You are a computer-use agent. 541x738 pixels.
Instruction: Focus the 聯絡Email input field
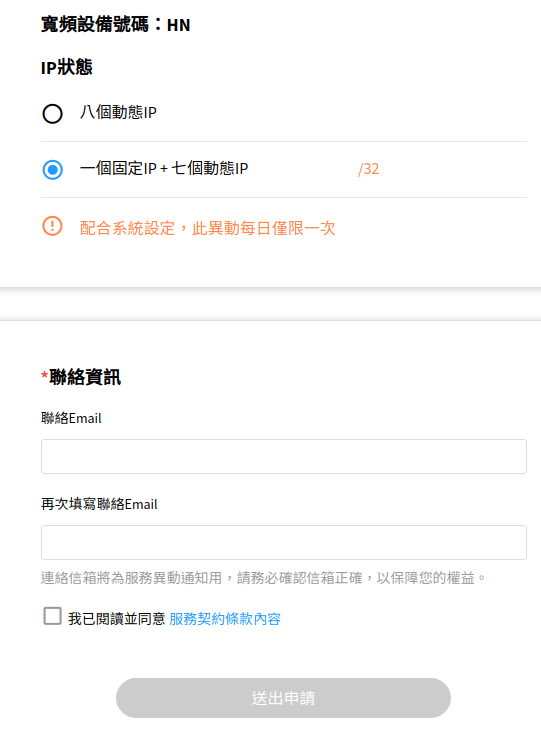[x=283, y=456]
